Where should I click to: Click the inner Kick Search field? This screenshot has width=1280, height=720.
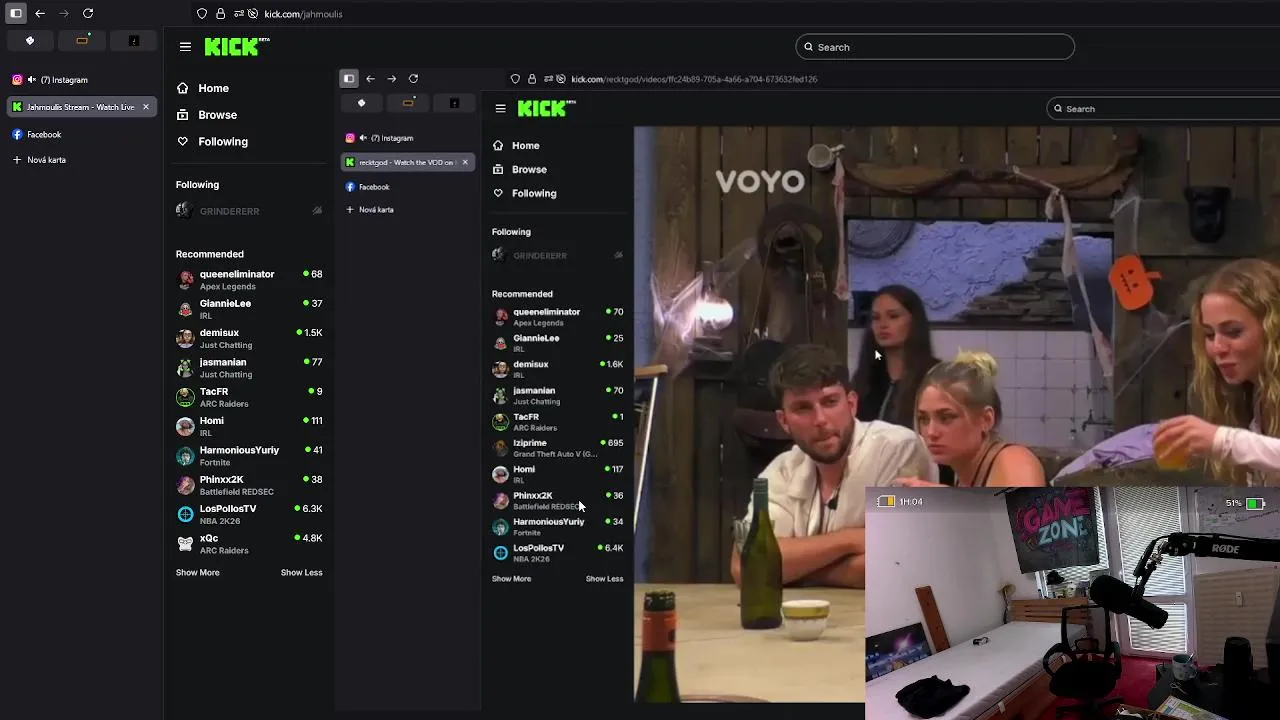point(1164,108)
